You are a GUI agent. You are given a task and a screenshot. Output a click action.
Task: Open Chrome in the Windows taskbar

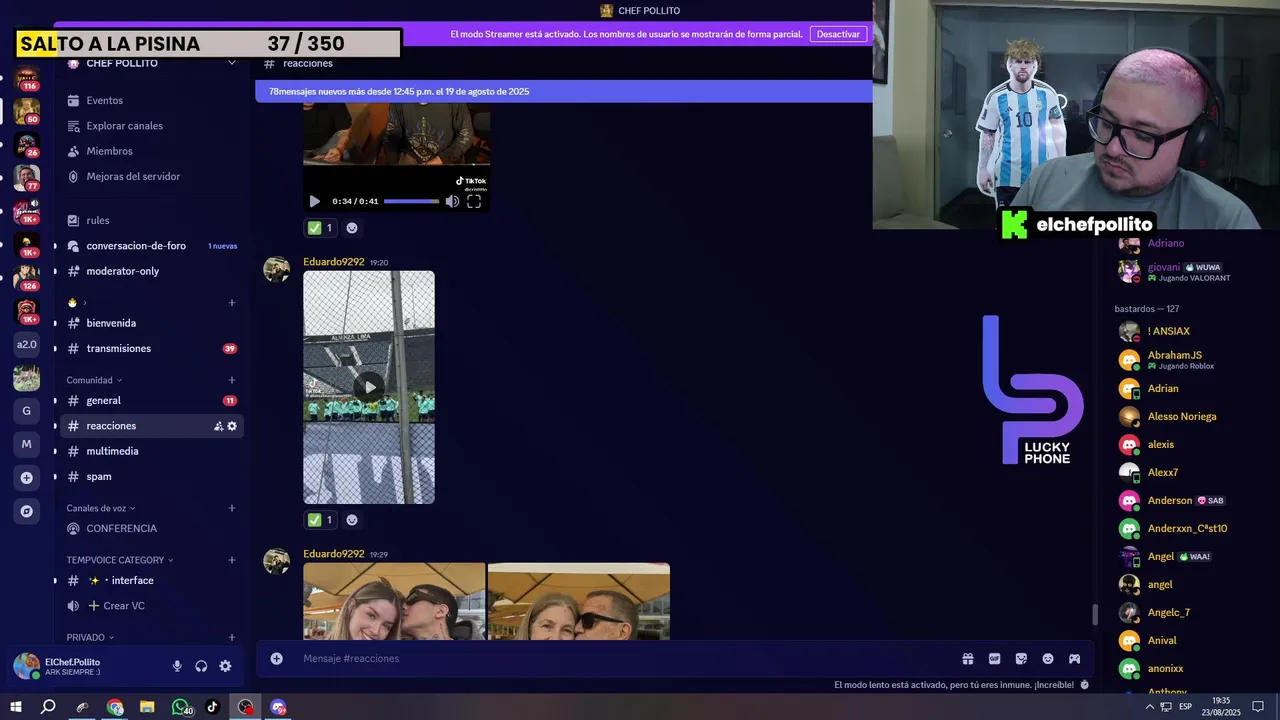[x=115, y=707]
